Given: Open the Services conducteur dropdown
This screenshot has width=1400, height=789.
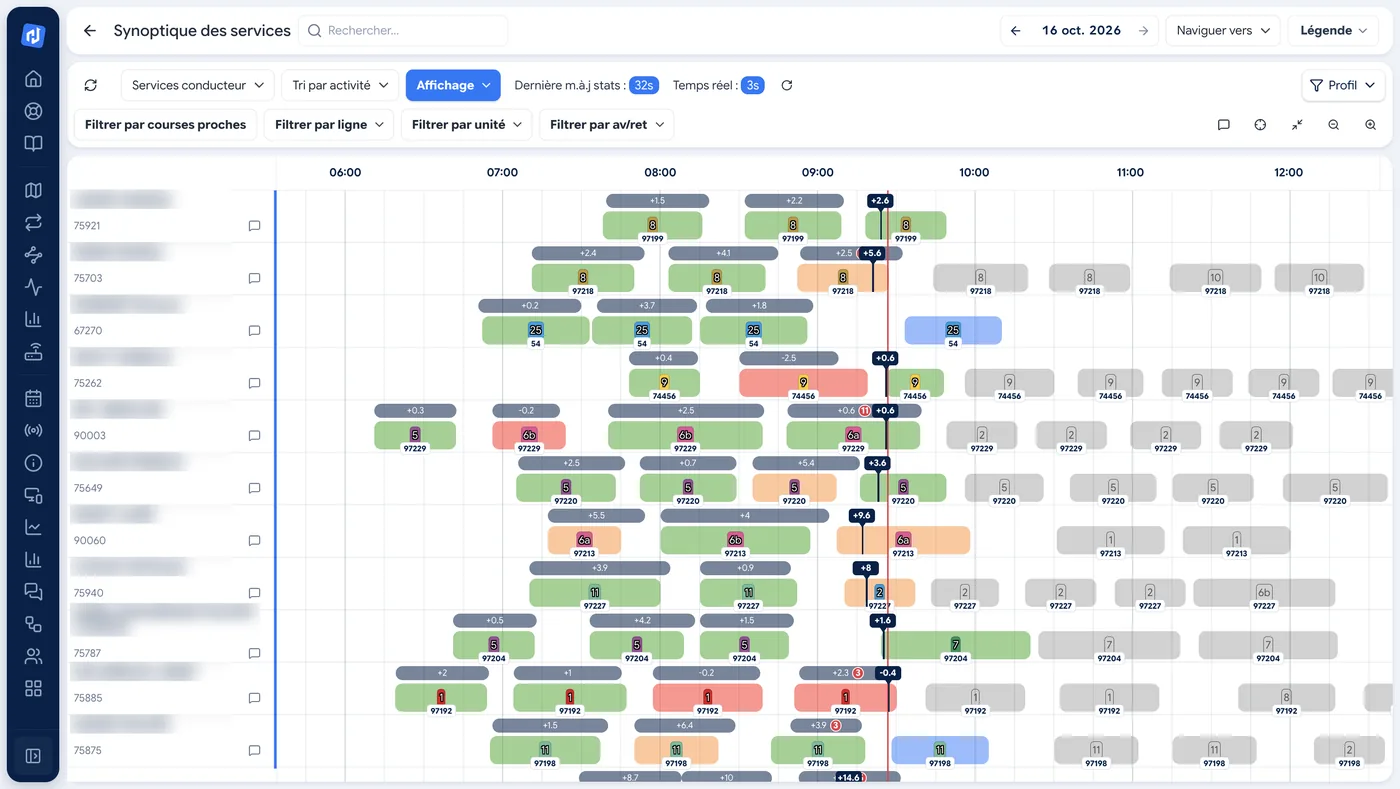Looking at the screenshot, I should [x=198, y=85].
